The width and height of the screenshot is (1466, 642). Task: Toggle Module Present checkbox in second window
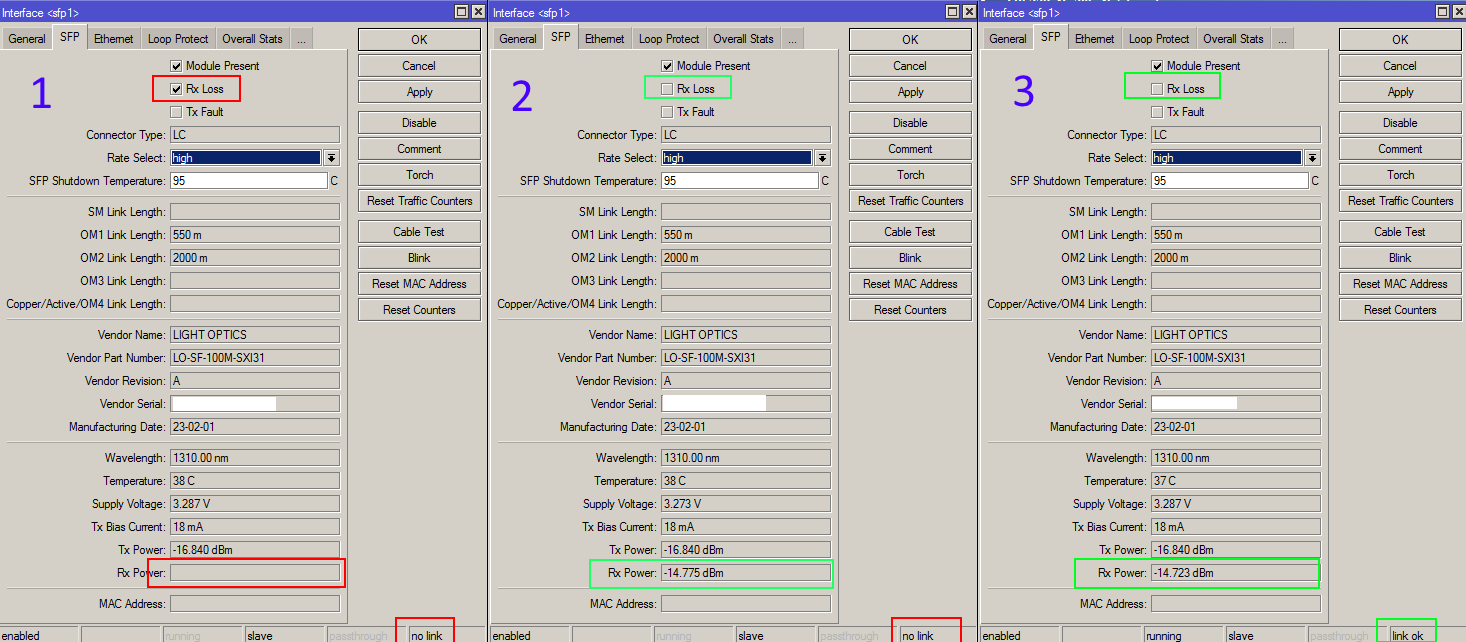pos(667,66)
